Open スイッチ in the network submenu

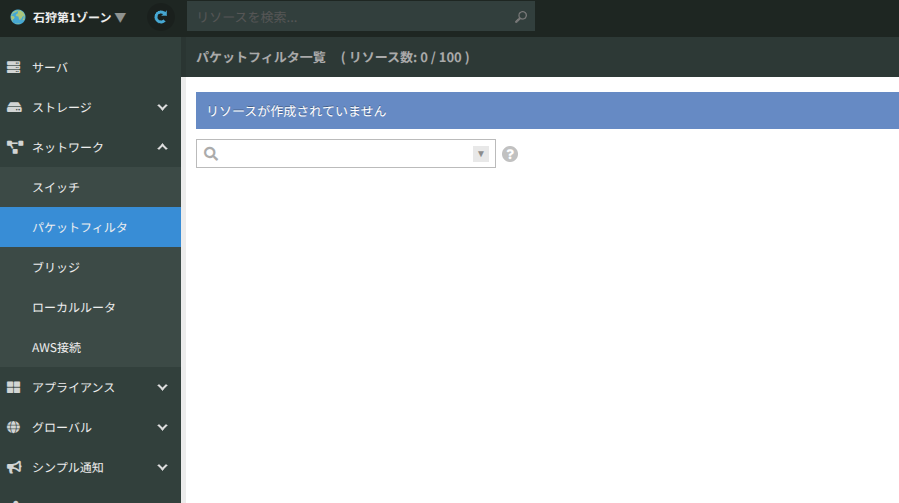pyautogui.click(x=91, y=188)
